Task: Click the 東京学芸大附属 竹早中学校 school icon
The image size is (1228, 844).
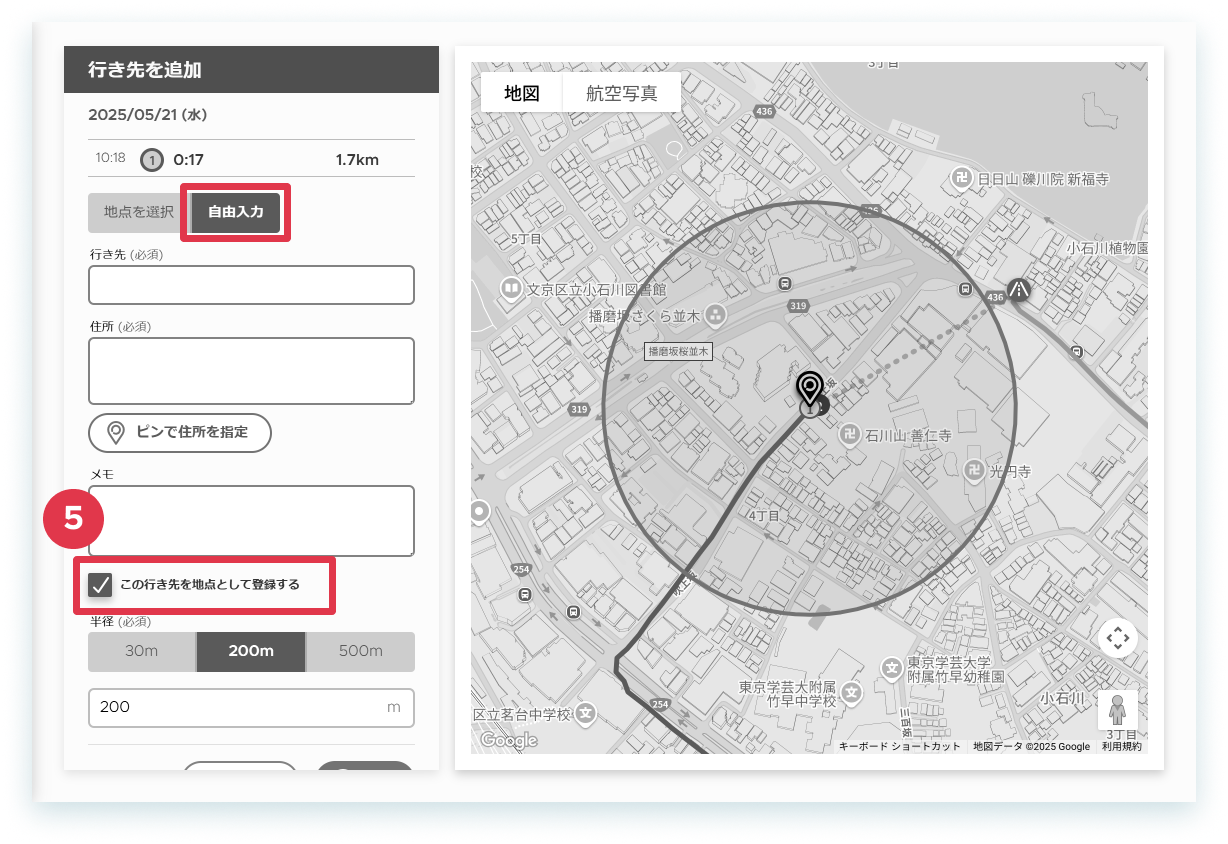Action: click(x=851, y=692)
